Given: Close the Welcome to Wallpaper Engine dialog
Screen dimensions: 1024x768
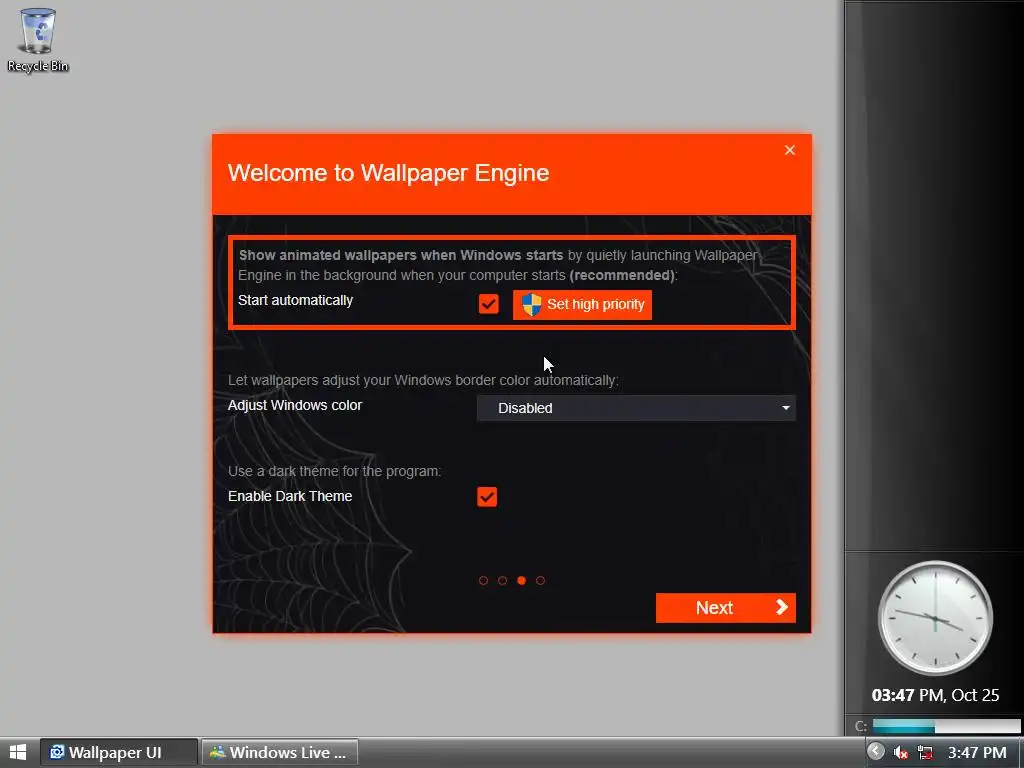Looking at the screenshot, I should (790, 150).
